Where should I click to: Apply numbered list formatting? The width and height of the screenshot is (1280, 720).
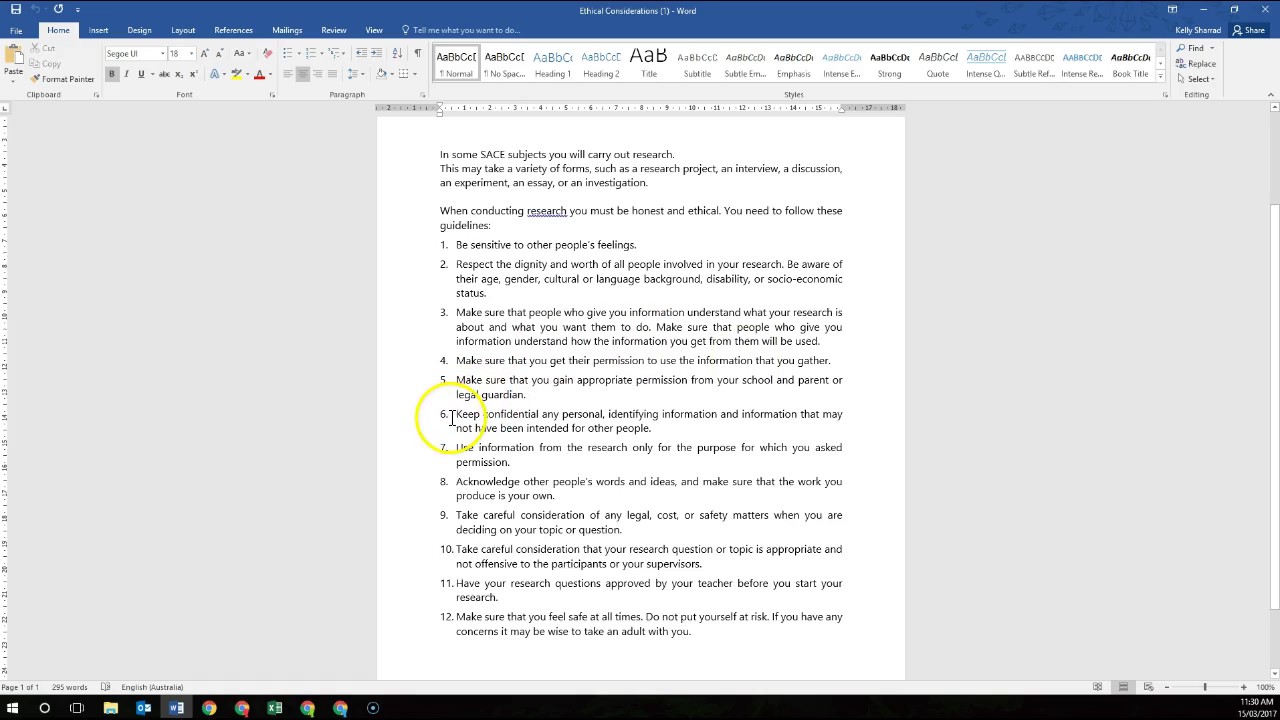311,53
